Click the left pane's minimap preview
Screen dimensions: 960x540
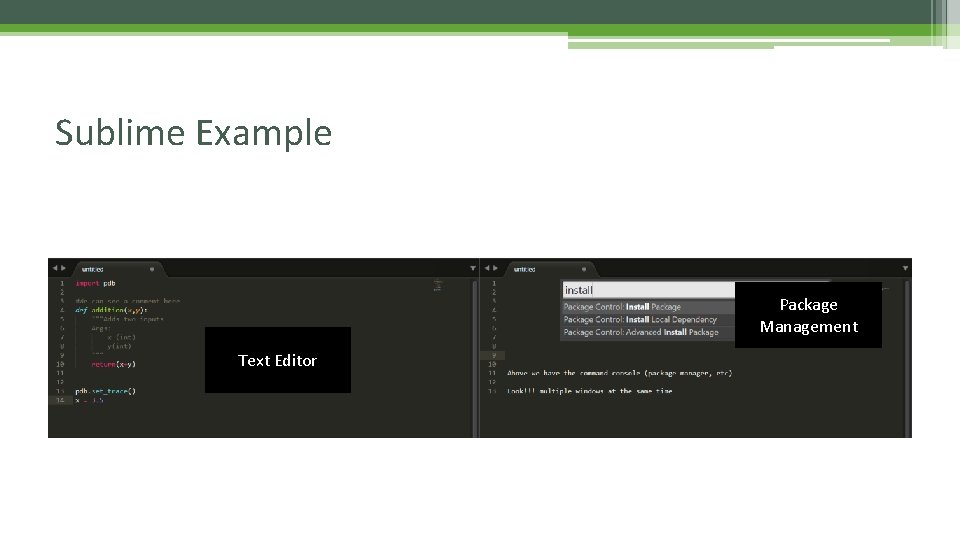[438, 286]
